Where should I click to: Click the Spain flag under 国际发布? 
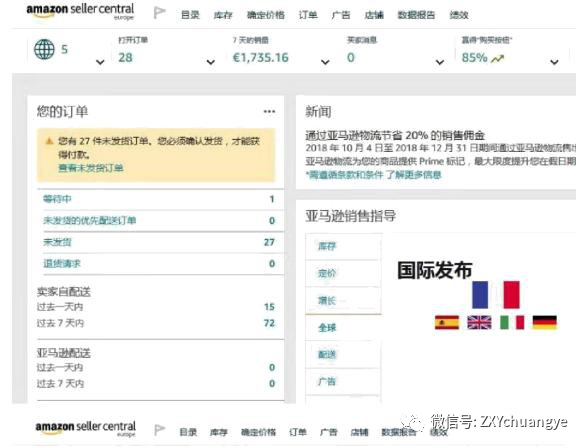447,322
